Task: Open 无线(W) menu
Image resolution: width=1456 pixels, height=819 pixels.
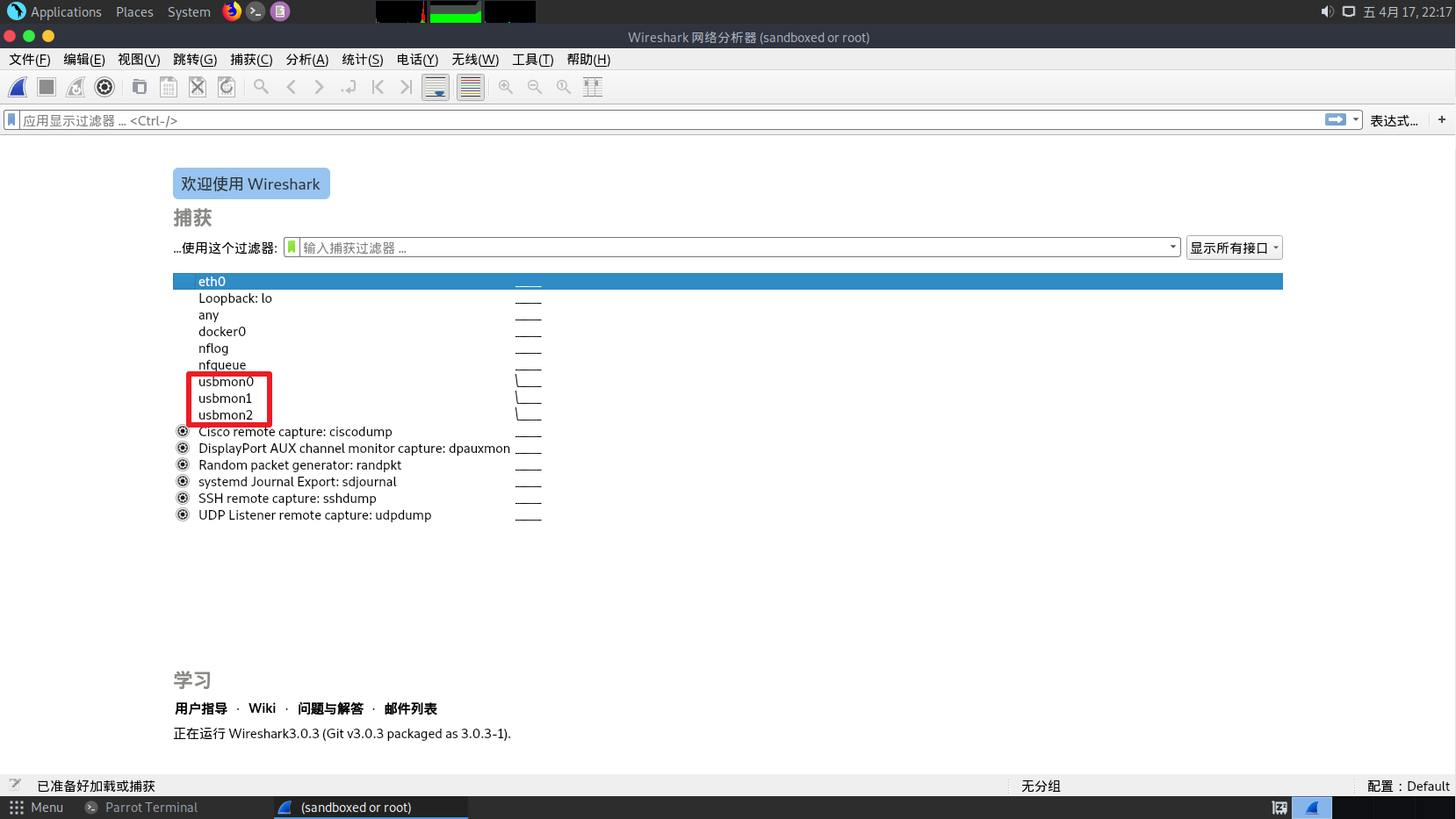Action: (475, 60)
